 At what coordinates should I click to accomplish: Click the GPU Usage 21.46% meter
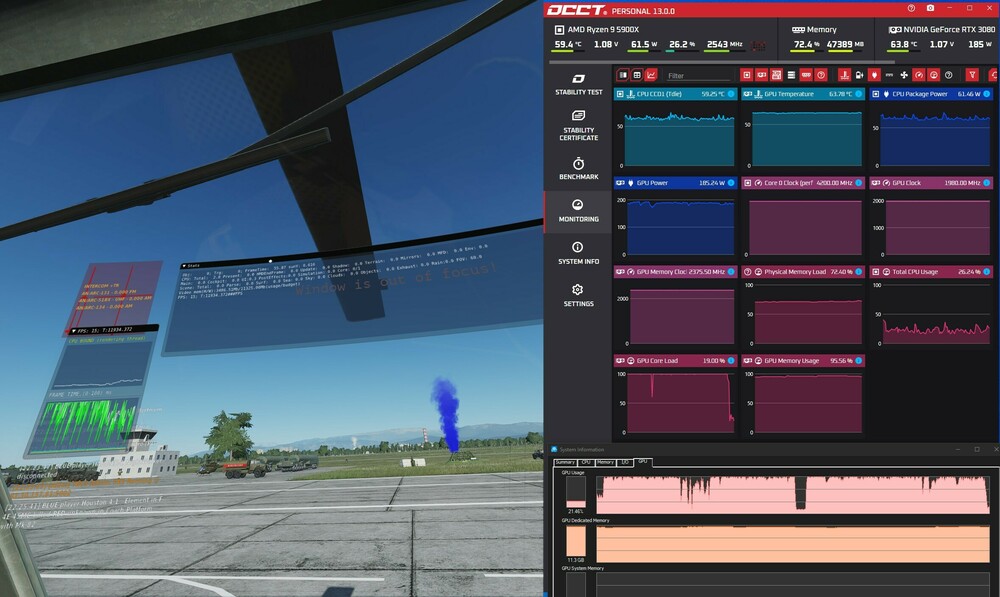tap(576, 492)
